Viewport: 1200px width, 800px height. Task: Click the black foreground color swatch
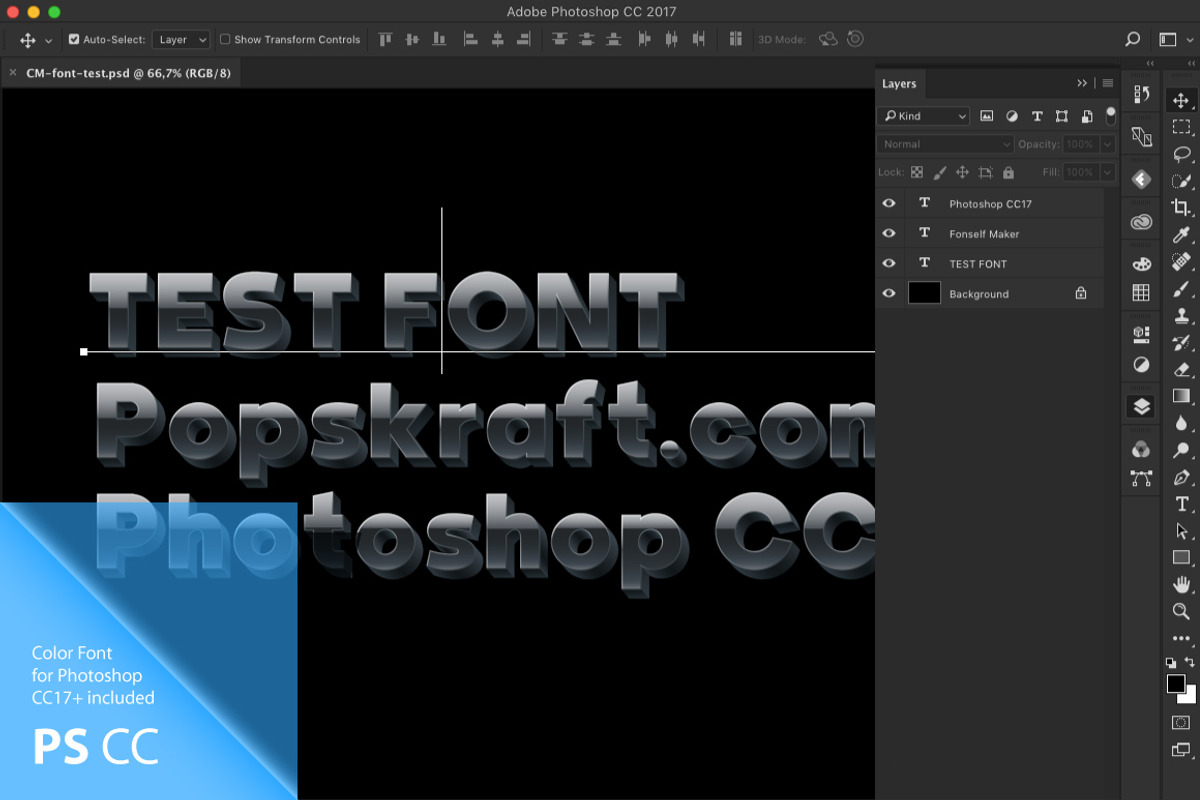pos(1176,684)
